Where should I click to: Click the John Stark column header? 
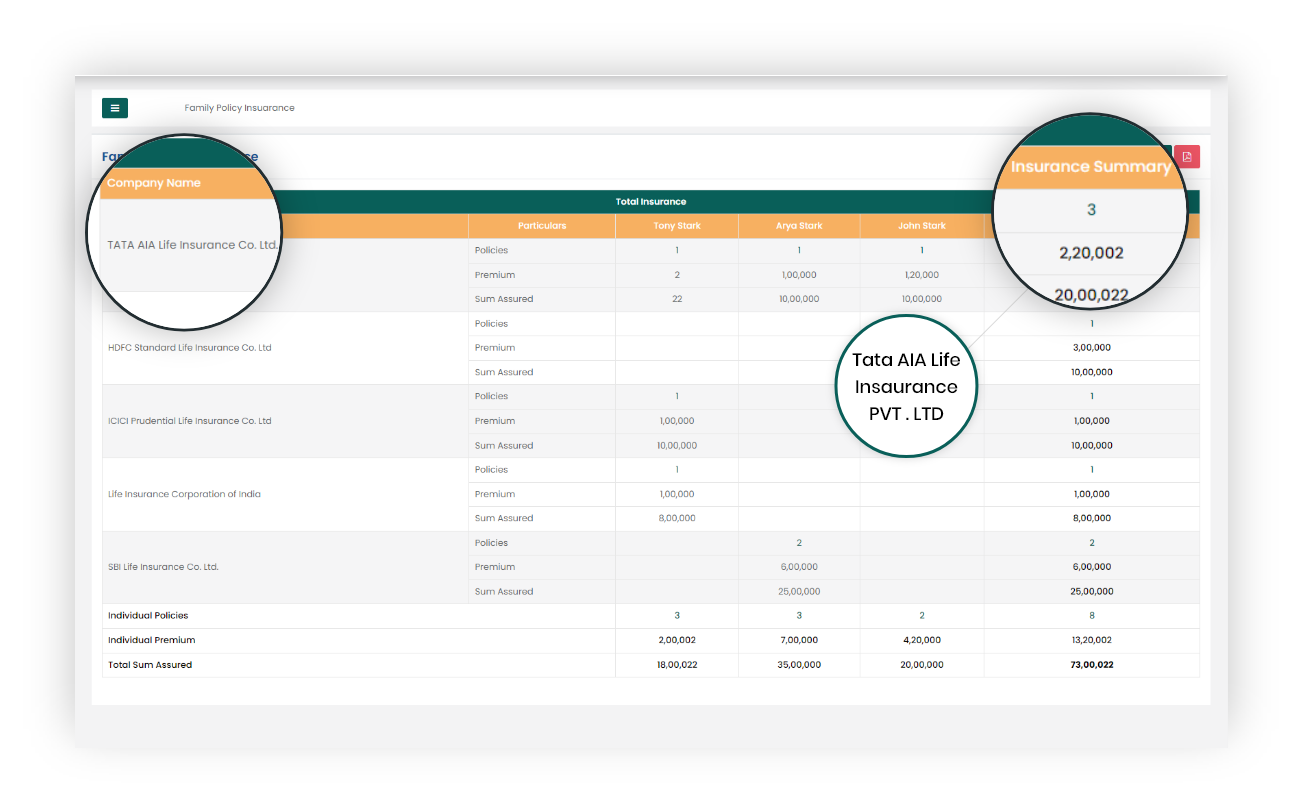click(x=921, y=226)
